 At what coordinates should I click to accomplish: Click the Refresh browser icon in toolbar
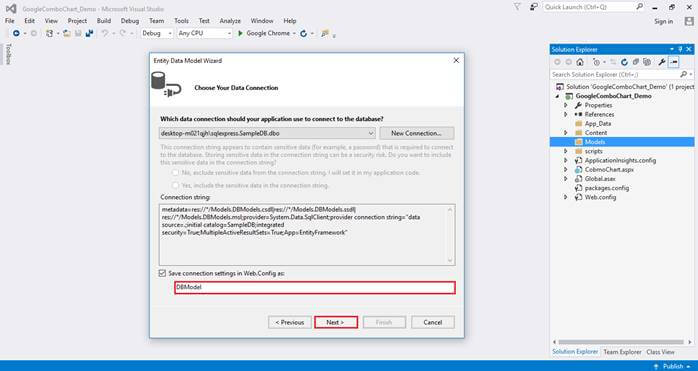tap(304, 33)
